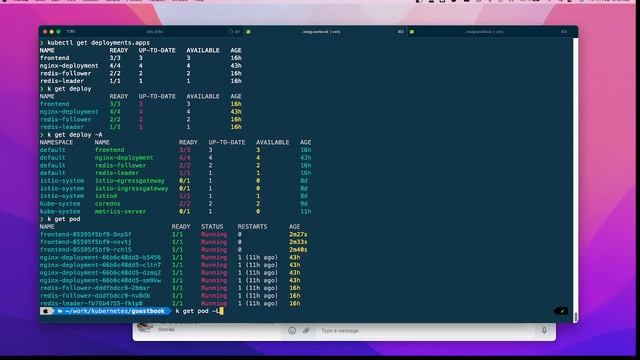Click the checkmark status badge at prompt's right
The height and width of the screenshot is (360, 640).
[x=561, y=311]
